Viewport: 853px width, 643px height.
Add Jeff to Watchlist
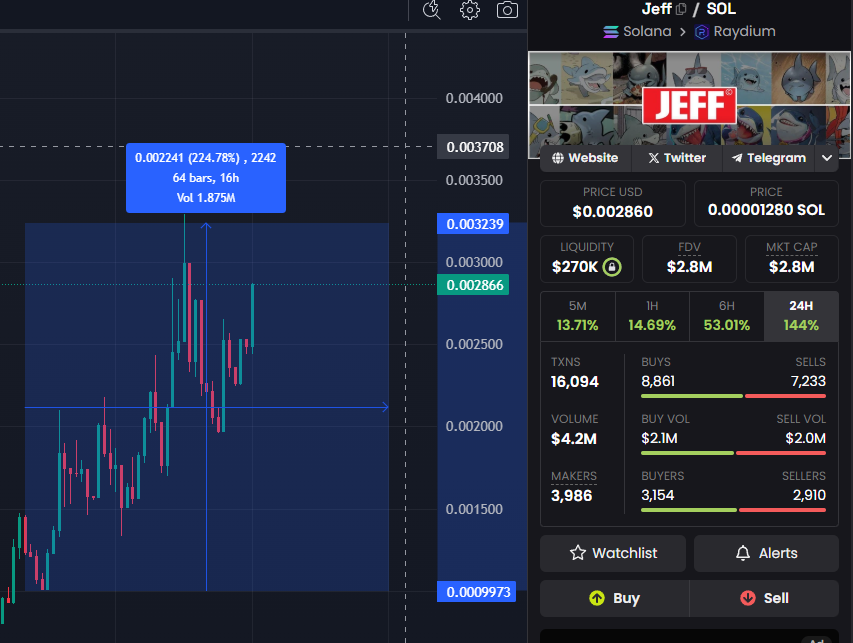pyautogui.click(x=613, y=553)
